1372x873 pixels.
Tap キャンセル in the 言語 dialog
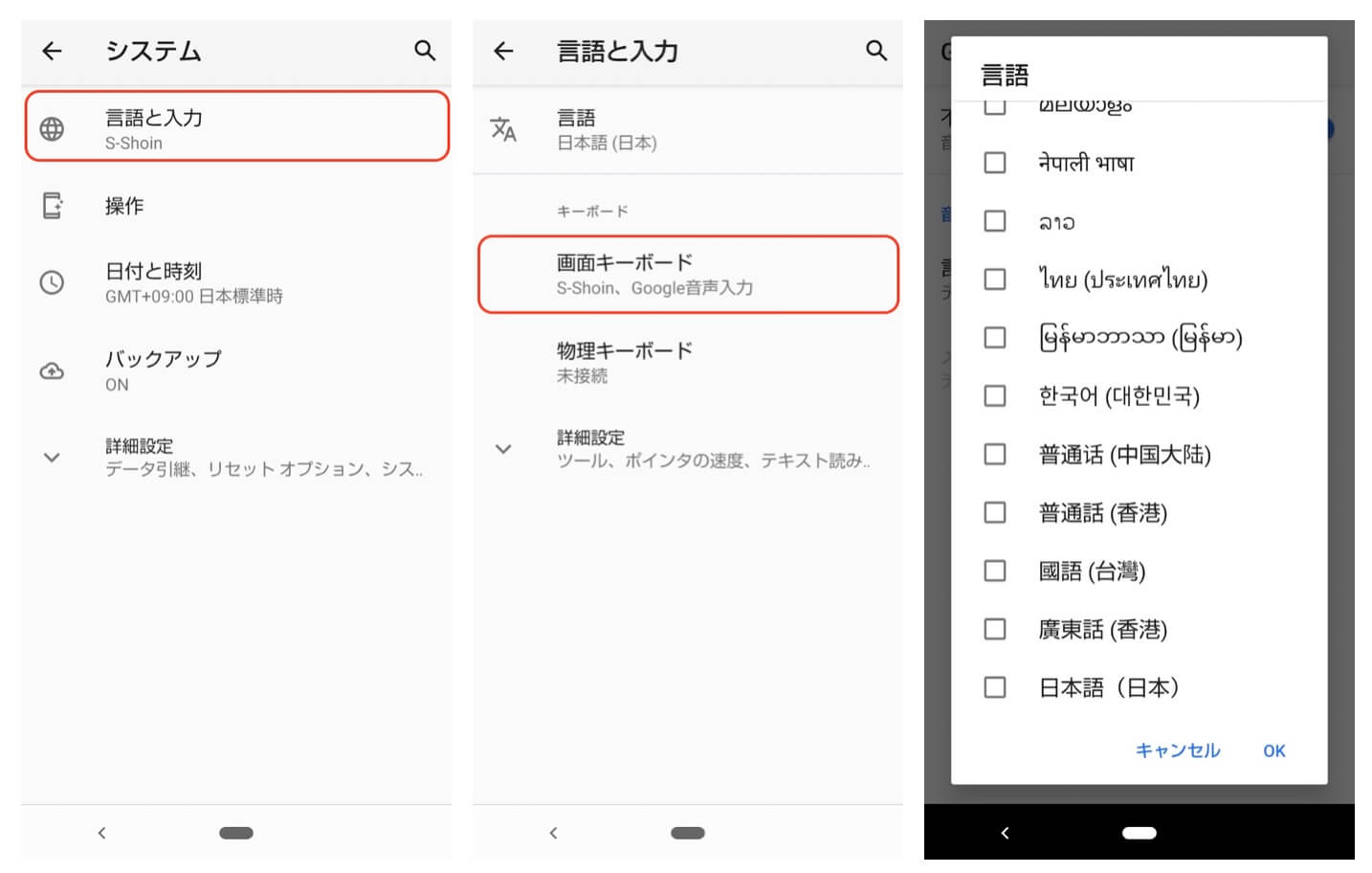coord(1178,750)
